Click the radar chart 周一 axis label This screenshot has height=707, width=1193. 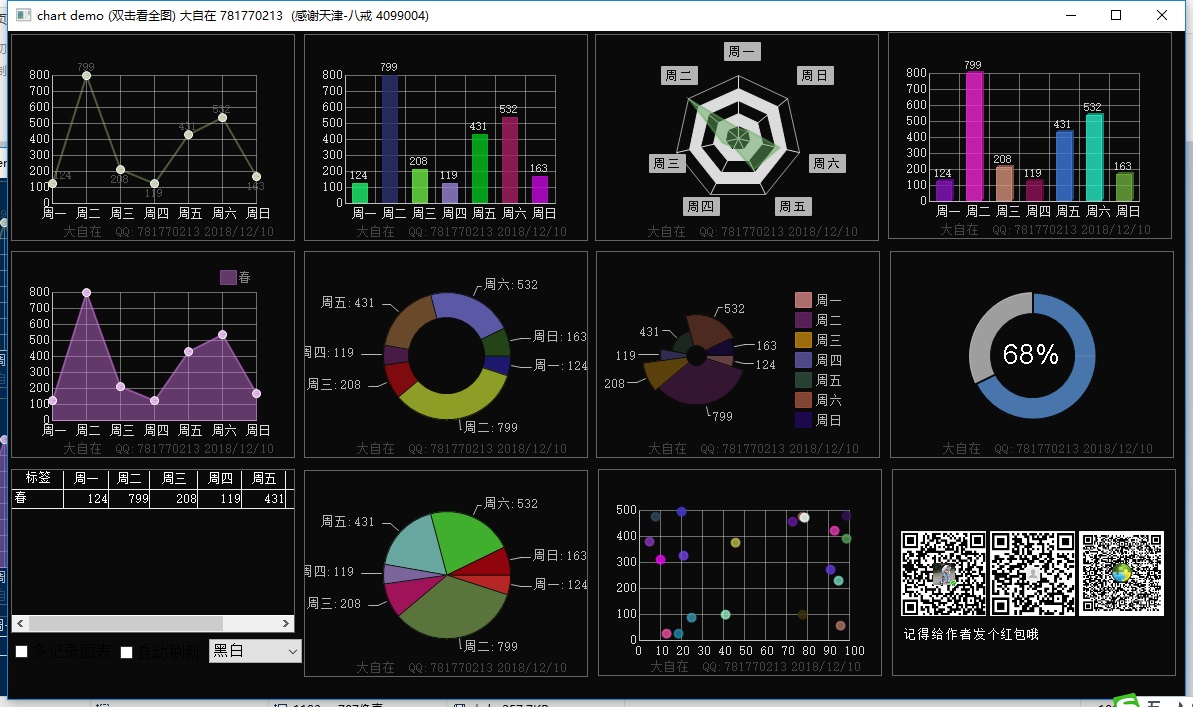(x=742, y=51)
